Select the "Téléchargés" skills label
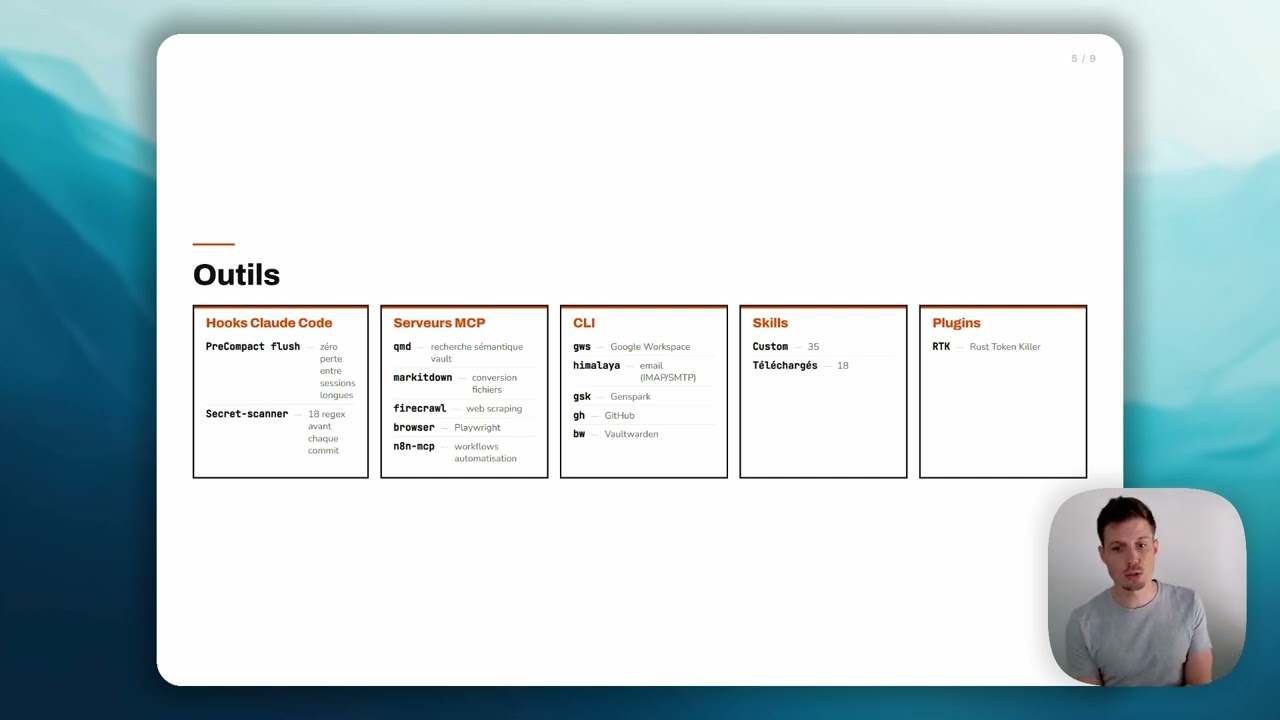The width and height of the screenshot is (1280, 720). pyautogui.click(x=785, y=366)
